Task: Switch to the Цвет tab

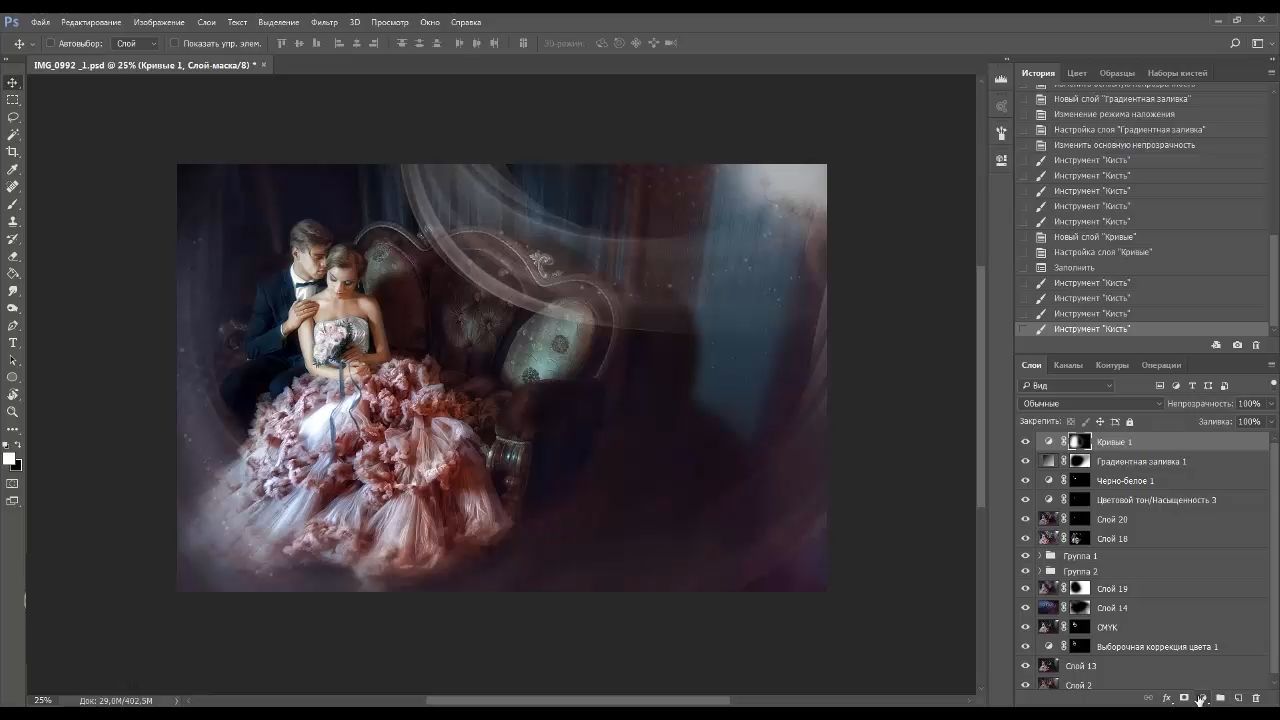Action: click(x=1077, y=73)
